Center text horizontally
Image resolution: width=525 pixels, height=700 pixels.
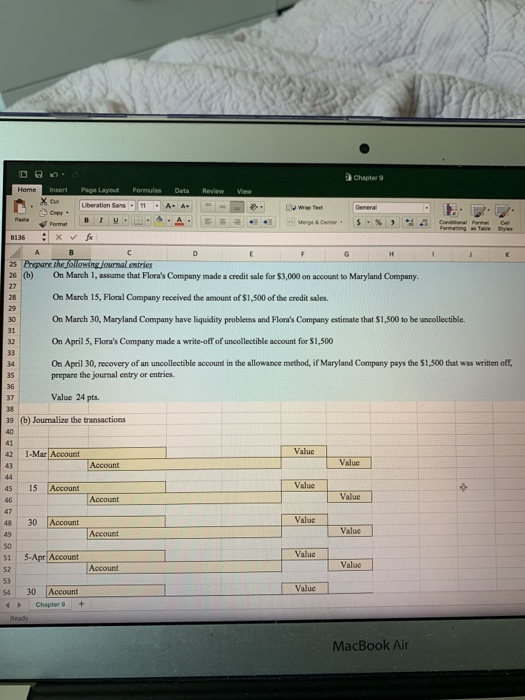(222, 221)
